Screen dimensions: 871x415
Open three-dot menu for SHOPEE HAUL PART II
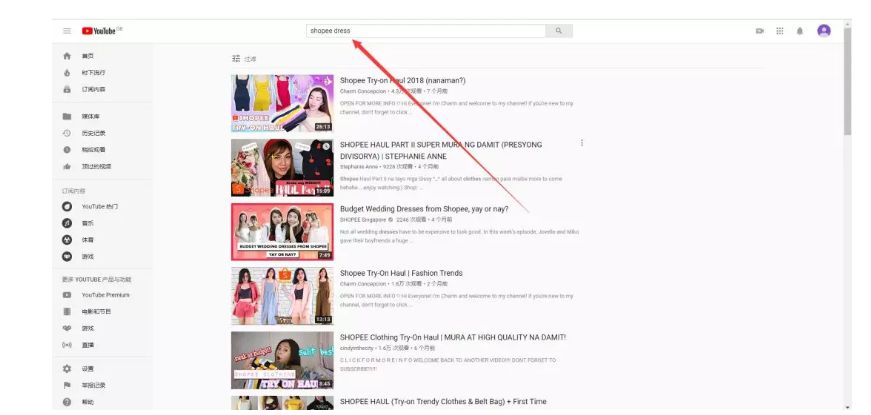[582, 143]
